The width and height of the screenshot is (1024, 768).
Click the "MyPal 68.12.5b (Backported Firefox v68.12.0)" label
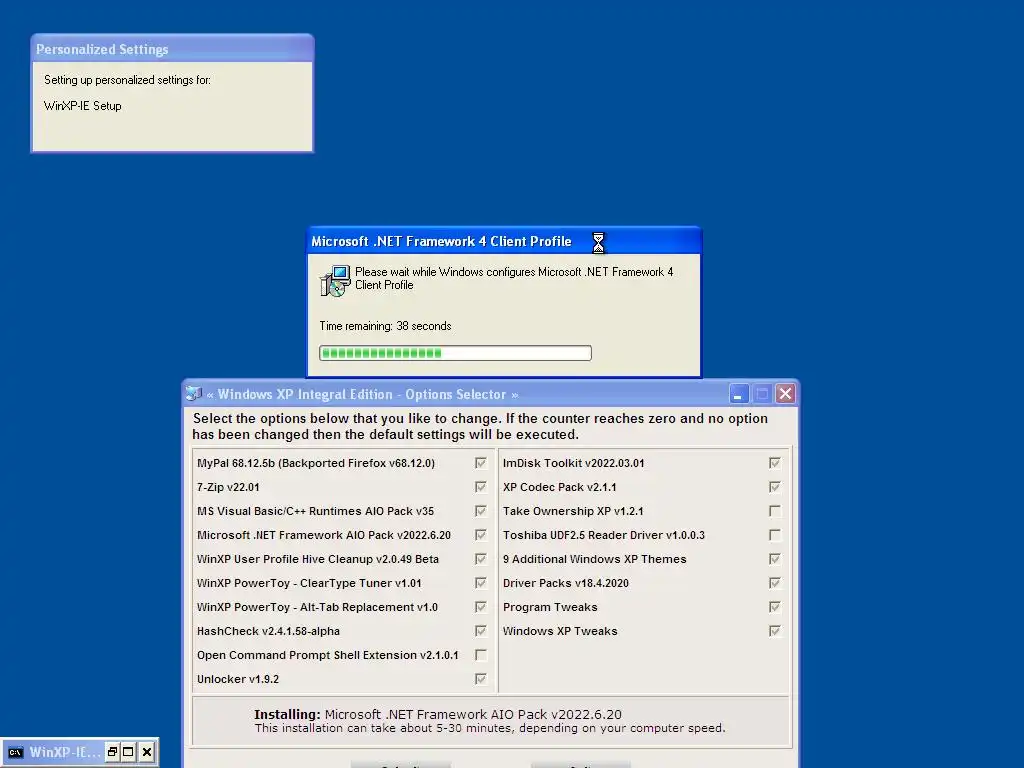[316, 463]
